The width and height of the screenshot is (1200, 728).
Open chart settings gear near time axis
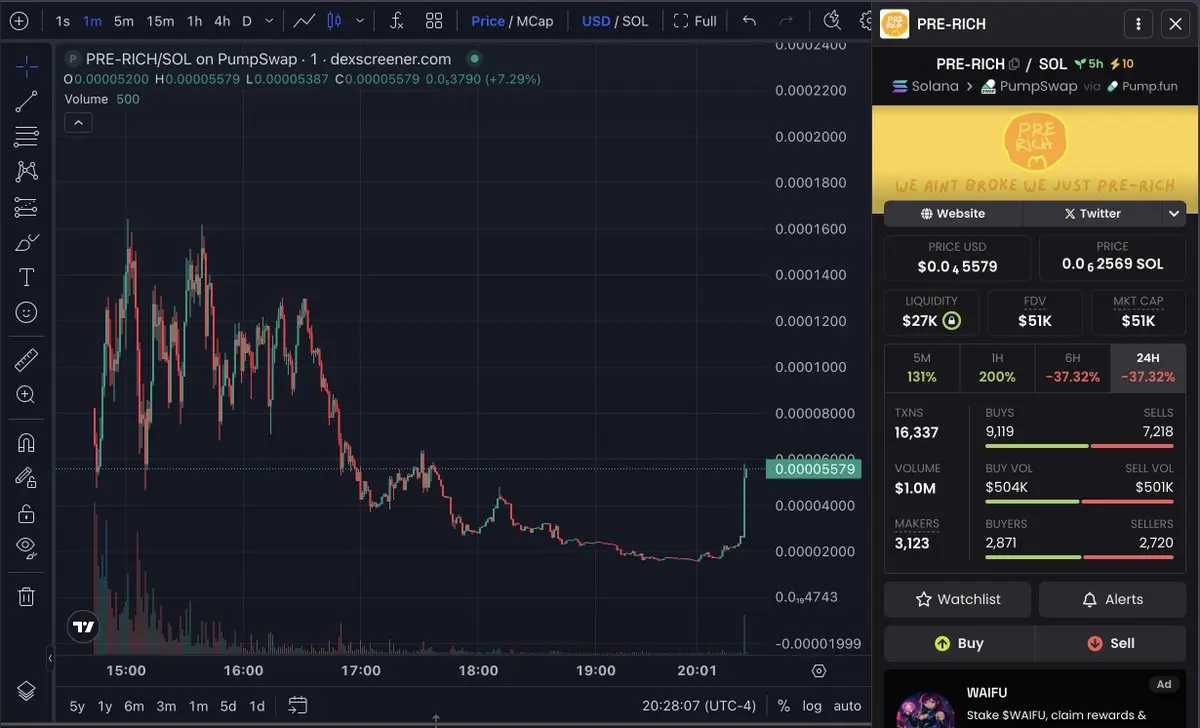point(819,671)
